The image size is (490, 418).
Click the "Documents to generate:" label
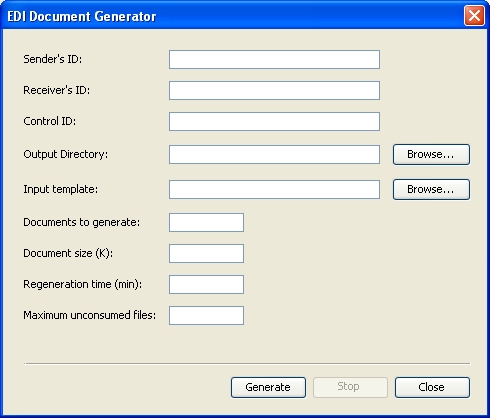pos(82,222)
